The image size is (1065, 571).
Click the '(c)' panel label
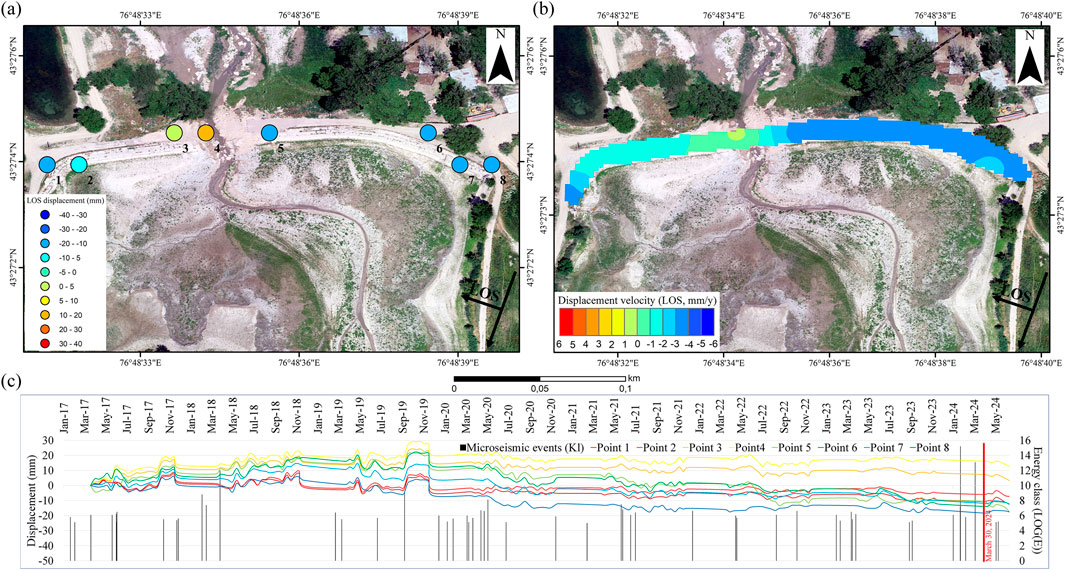pyautogui.click(x=10, y=383)
